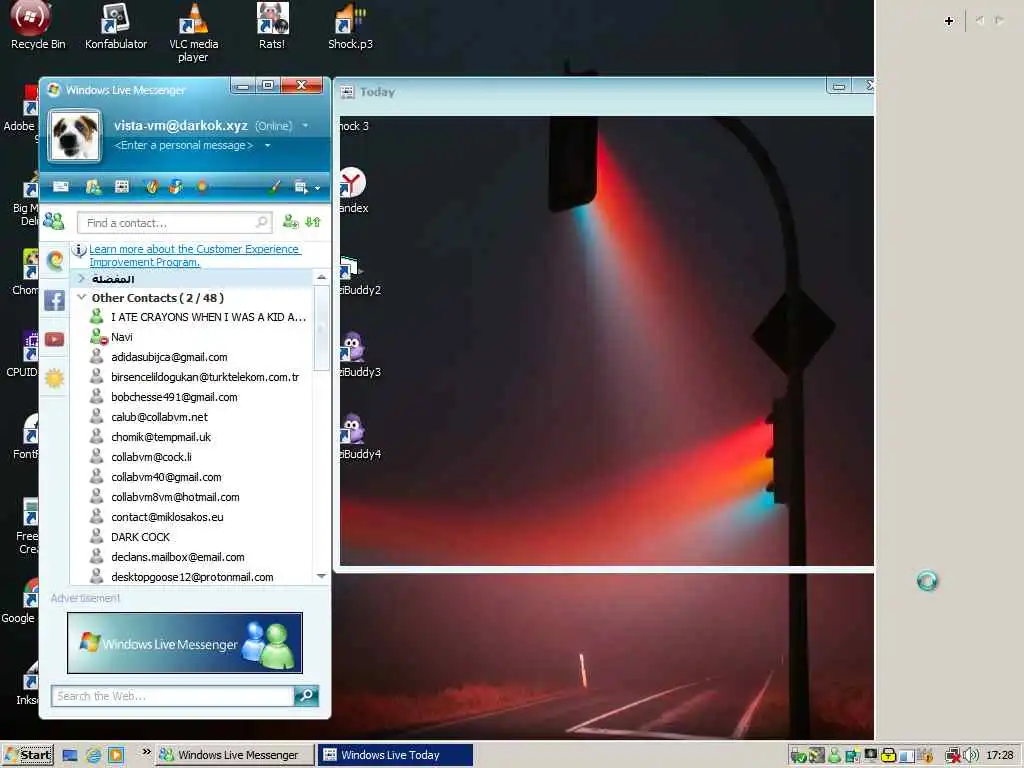Click the Windows Live Messenger advertisement banner
The width and height of the screenshot is (1024, 768).
tap(185, 643)
